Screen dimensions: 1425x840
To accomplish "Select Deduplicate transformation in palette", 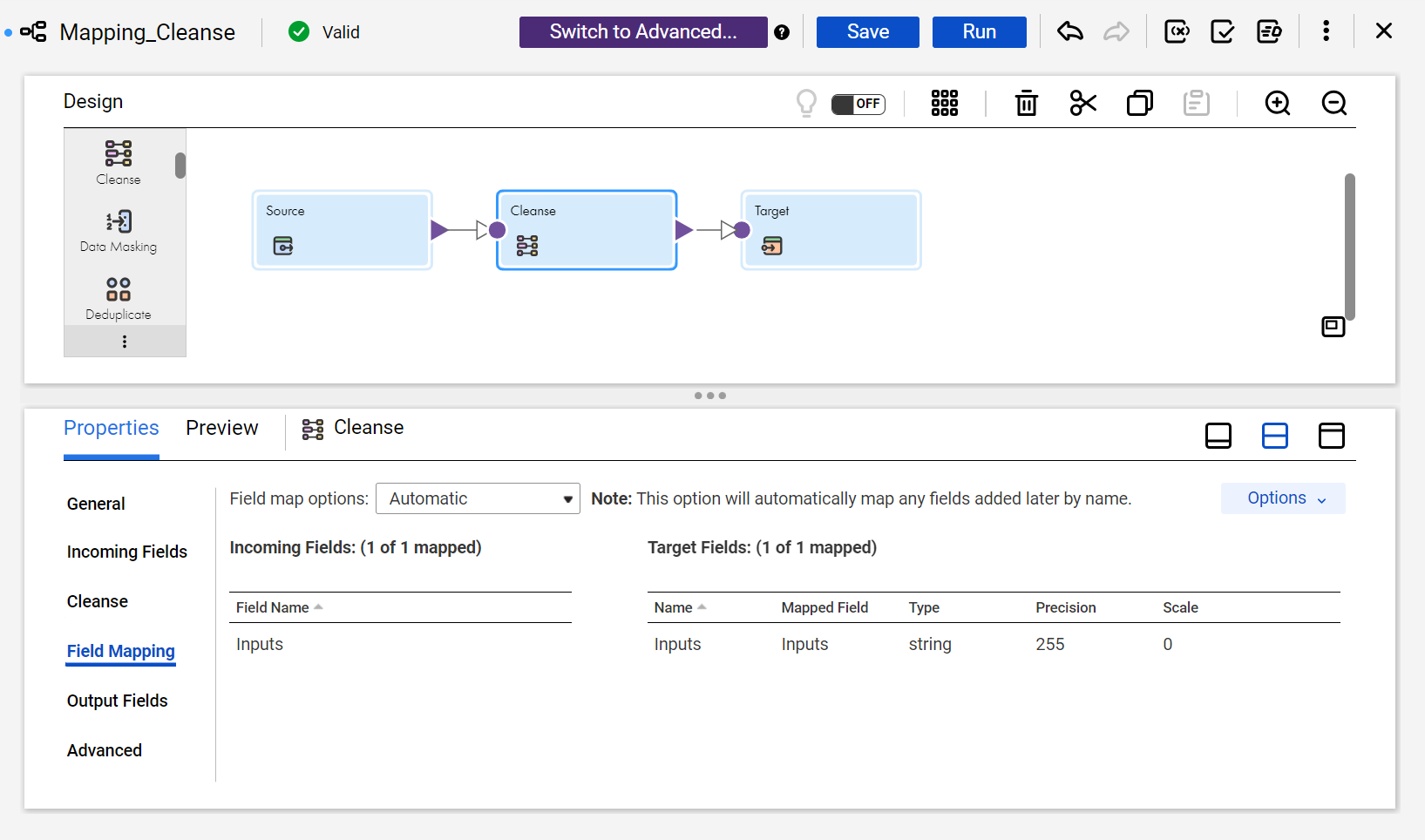I will coord(119,299).
